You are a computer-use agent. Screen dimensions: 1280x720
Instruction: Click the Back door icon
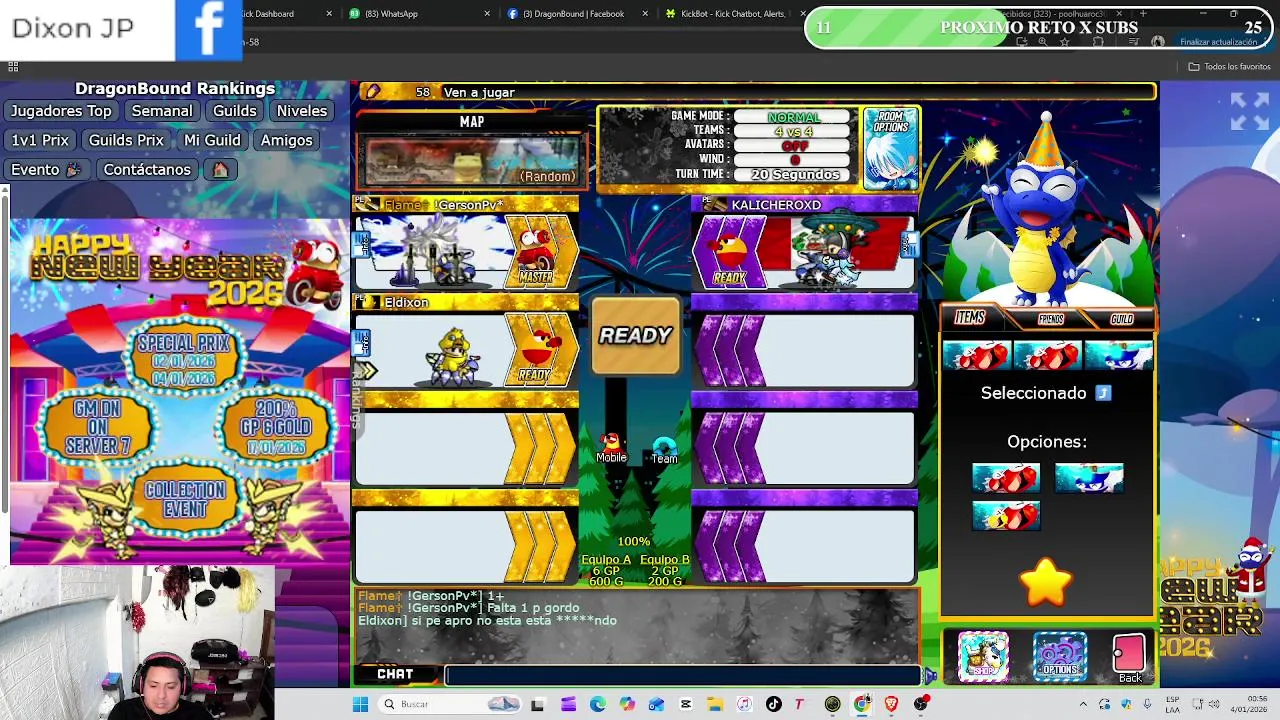pos(1129,657)
